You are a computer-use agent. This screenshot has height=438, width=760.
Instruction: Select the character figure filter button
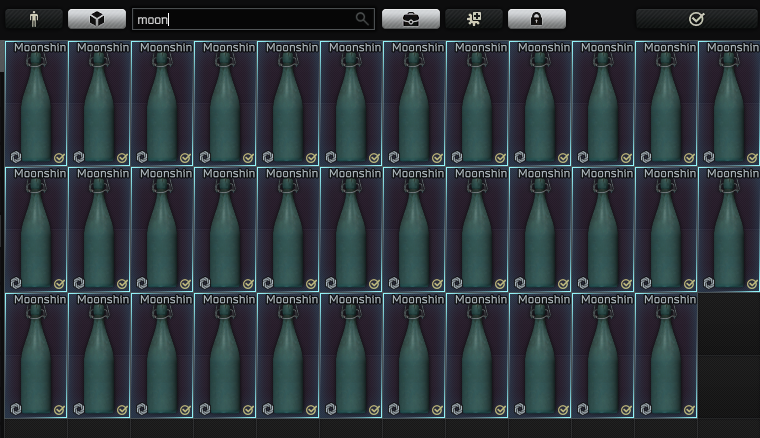tap(34, 19)
